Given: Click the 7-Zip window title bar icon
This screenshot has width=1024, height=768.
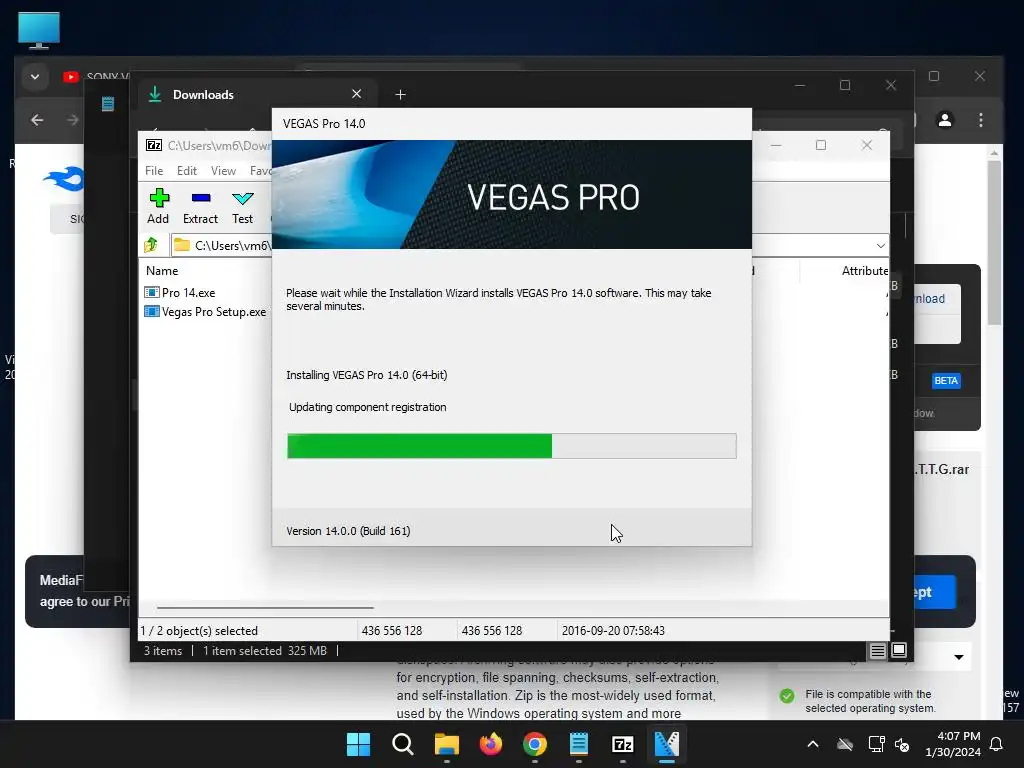Looking at the screenshot, I should click(x=154, y=145).
